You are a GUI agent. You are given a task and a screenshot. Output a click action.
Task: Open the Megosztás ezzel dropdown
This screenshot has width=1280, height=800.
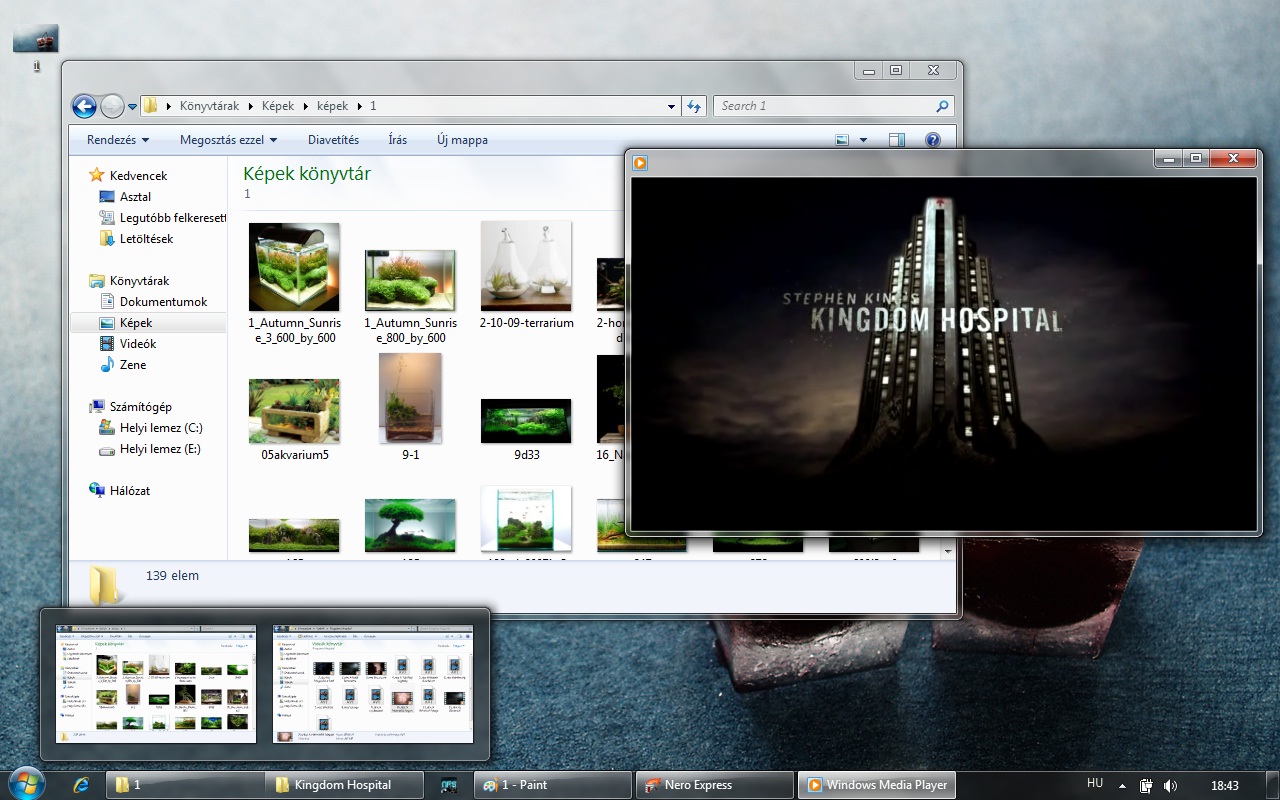pyautogui.click(x=228, y=140)
